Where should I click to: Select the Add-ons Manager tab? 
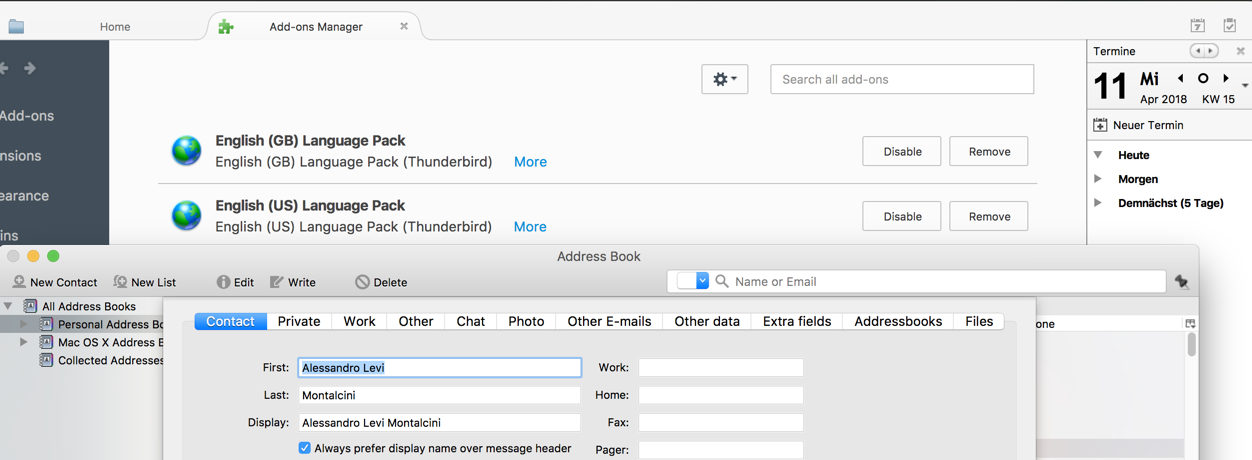[315, 27]
